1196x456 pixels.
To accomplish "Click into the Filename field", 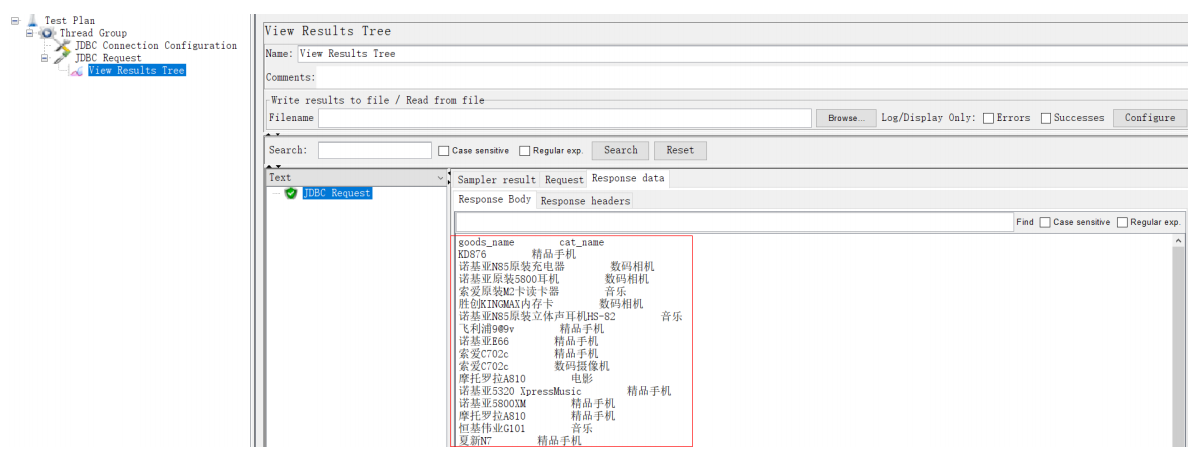I will click(564, 118).
